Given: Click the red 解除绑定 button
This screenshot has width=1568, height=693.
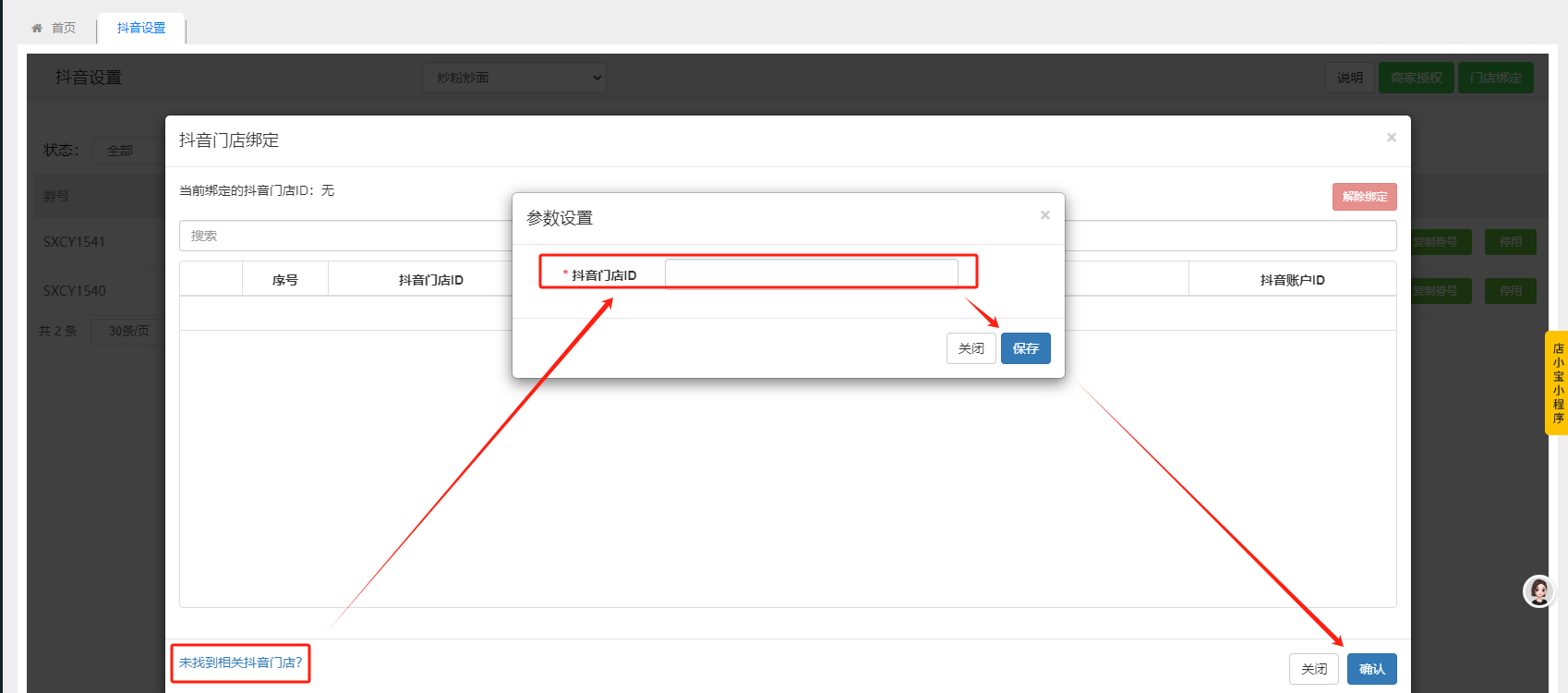Looking at the screenshot, I should click(1364, 197).
